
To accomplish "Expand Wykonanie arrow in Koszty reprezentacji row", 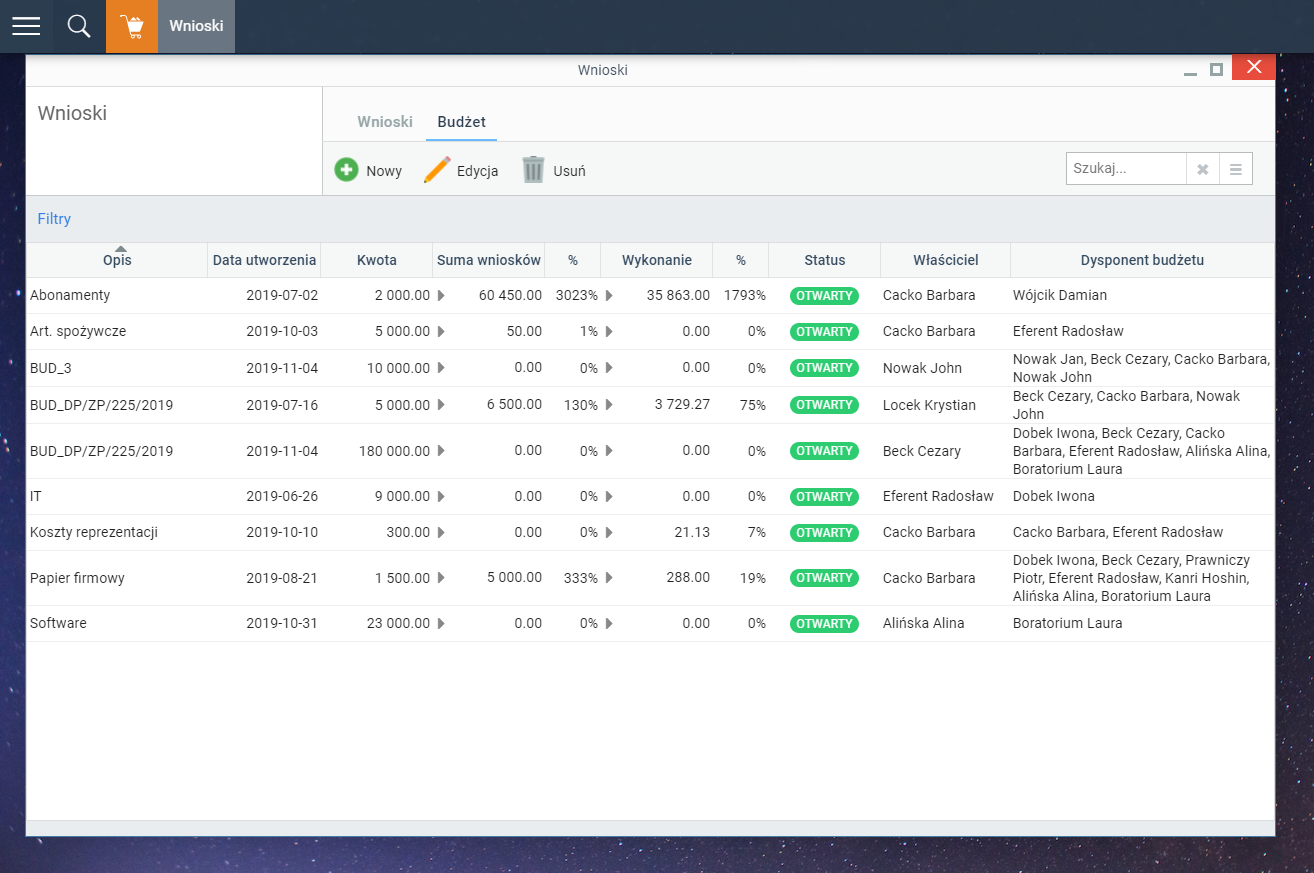I will (x=609, y=532).
